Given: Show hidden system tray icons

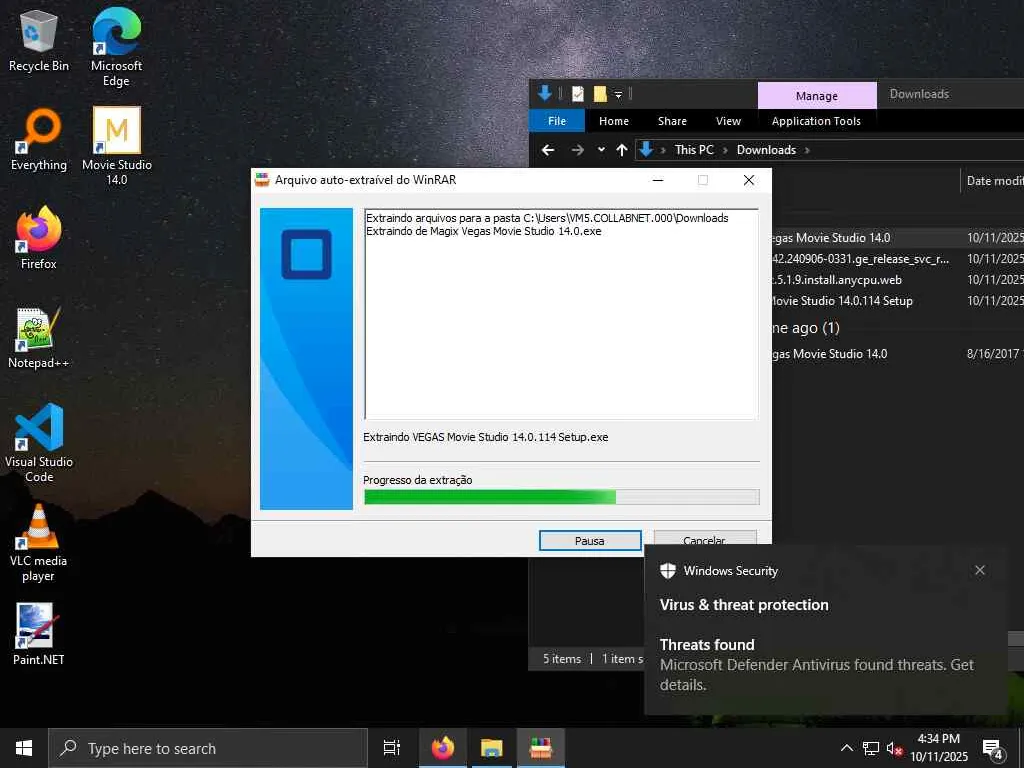Looking at the screenshot, I should point(846,748).
